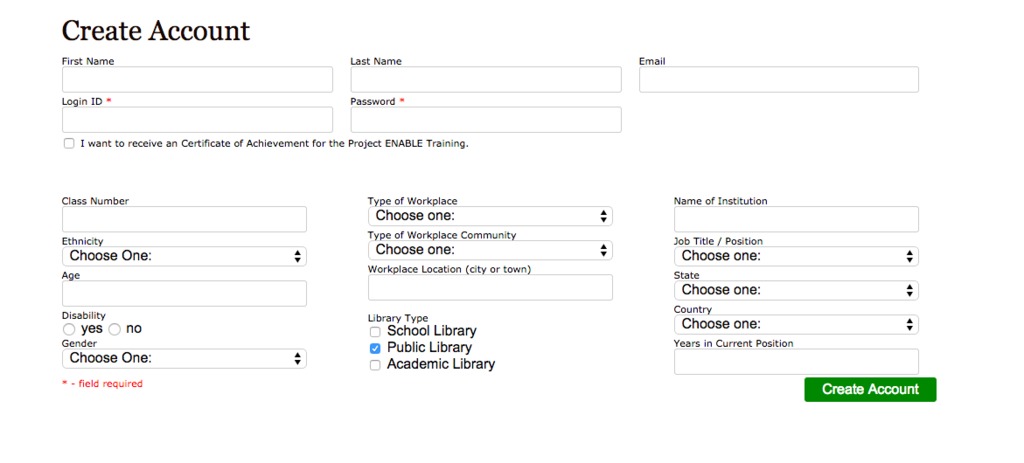
Task: Open the Type of Workplace dropdown
Action: pyautogui.click(x=490, y=216)
